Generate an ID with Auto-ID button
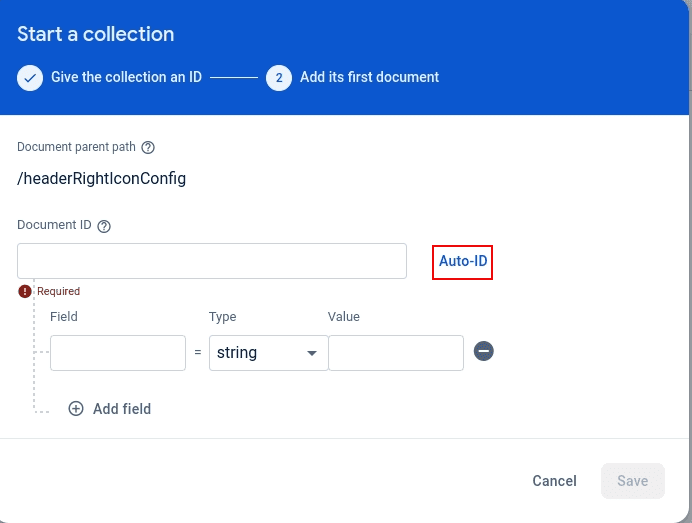 463,261
